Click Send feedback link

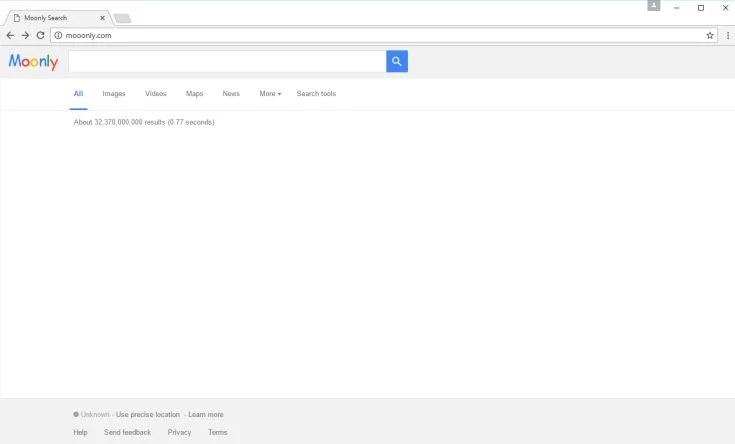pos(128,432)
